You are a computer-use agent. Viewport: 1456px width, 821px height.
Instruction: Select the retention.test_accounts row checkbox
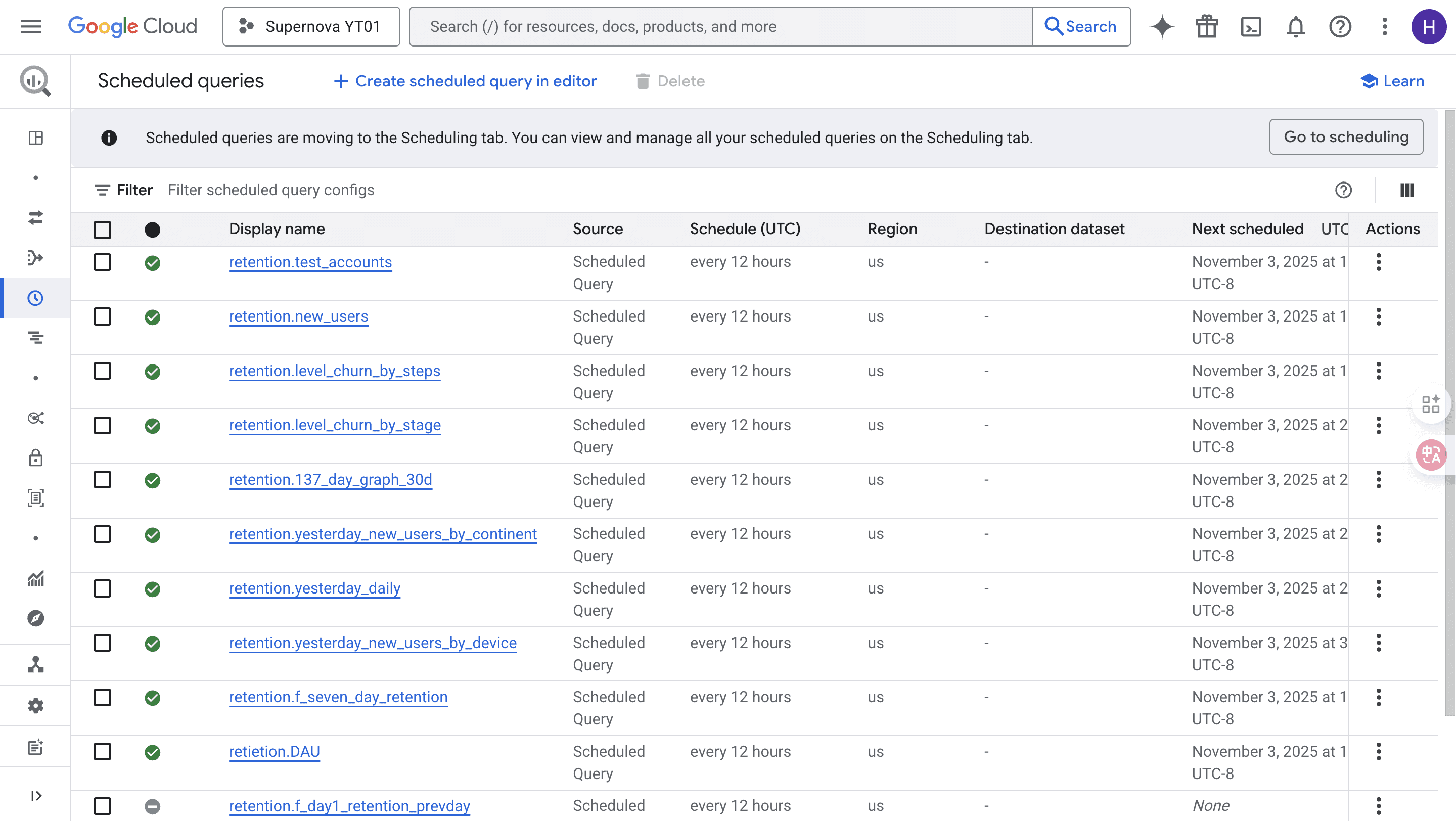click(x=102, y=262)
